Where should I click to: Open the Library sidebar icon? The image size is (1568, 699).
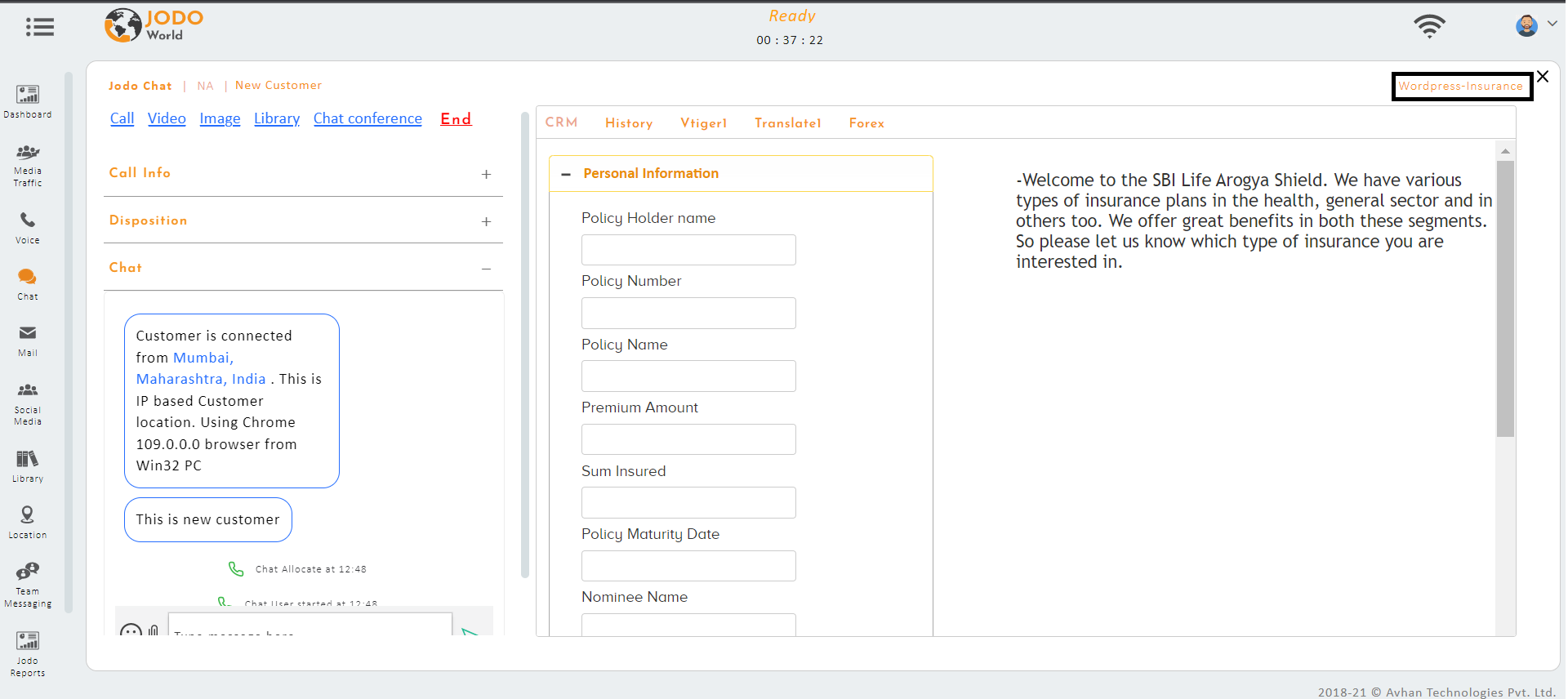point(28,466)
